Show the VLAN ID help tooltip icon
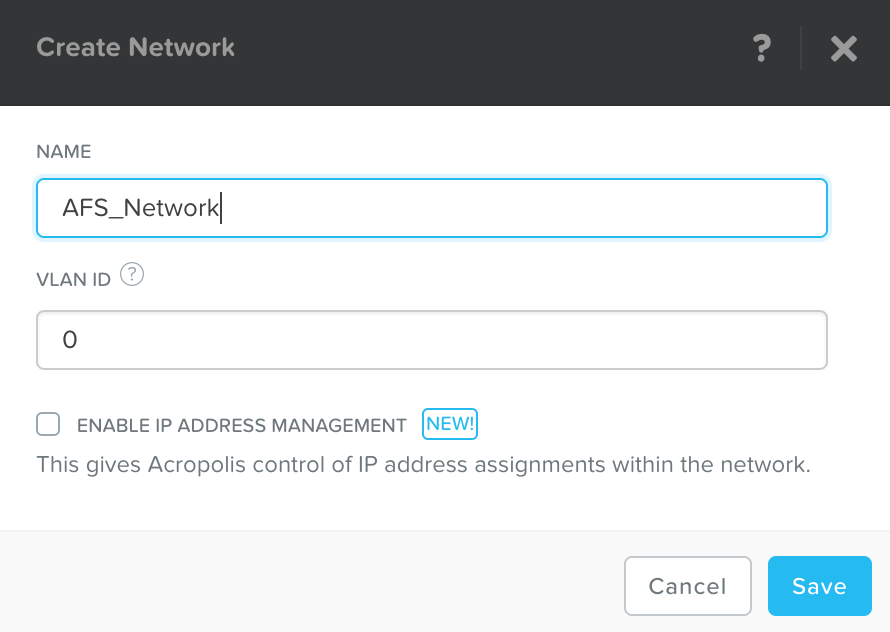 click(132, 274)
